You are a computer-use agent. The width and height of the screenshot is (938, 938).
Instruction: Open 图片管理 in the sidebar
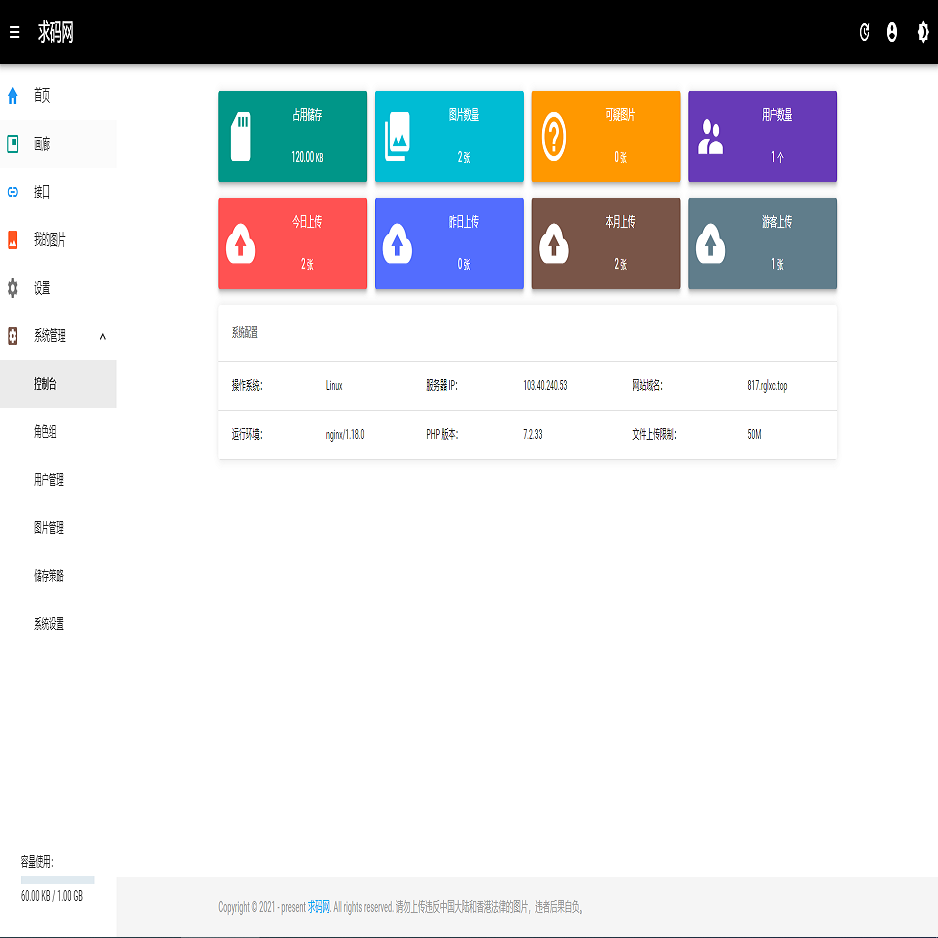49,528
